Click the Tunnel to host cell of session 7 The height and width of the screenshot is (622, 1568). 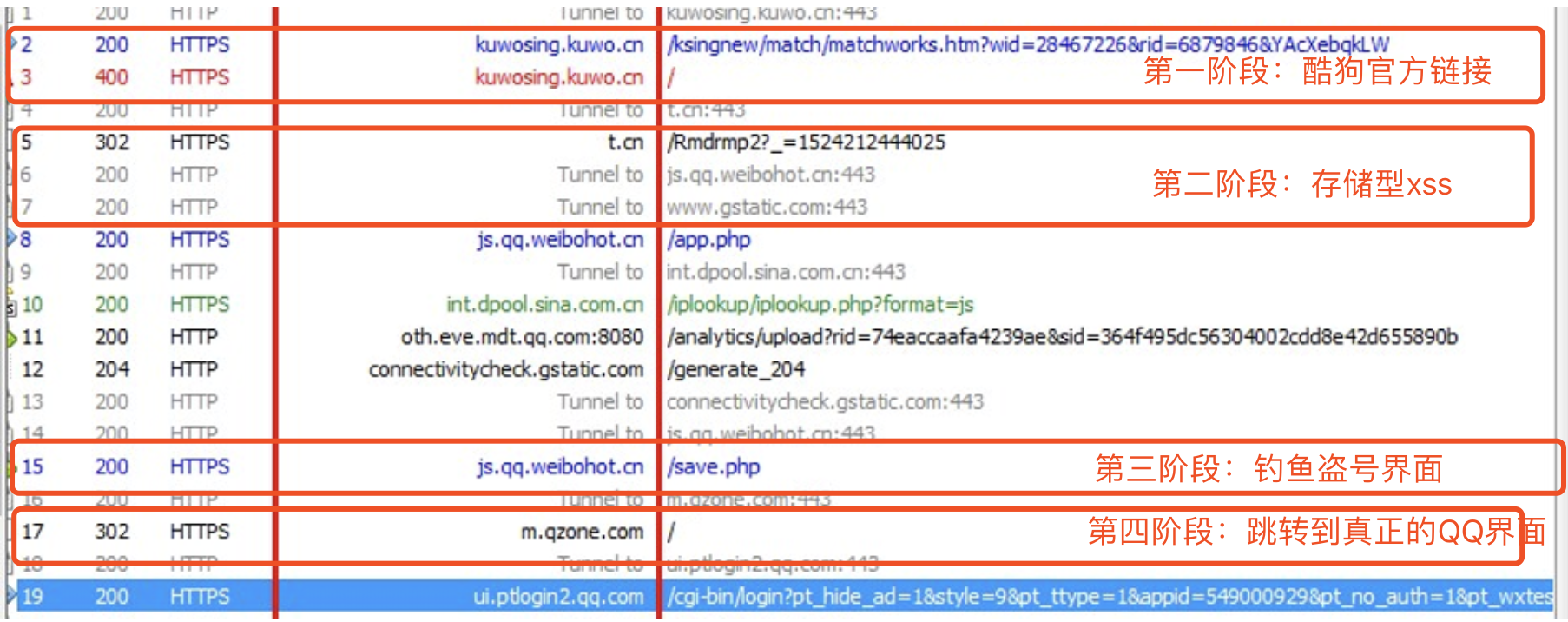(600, 208)
